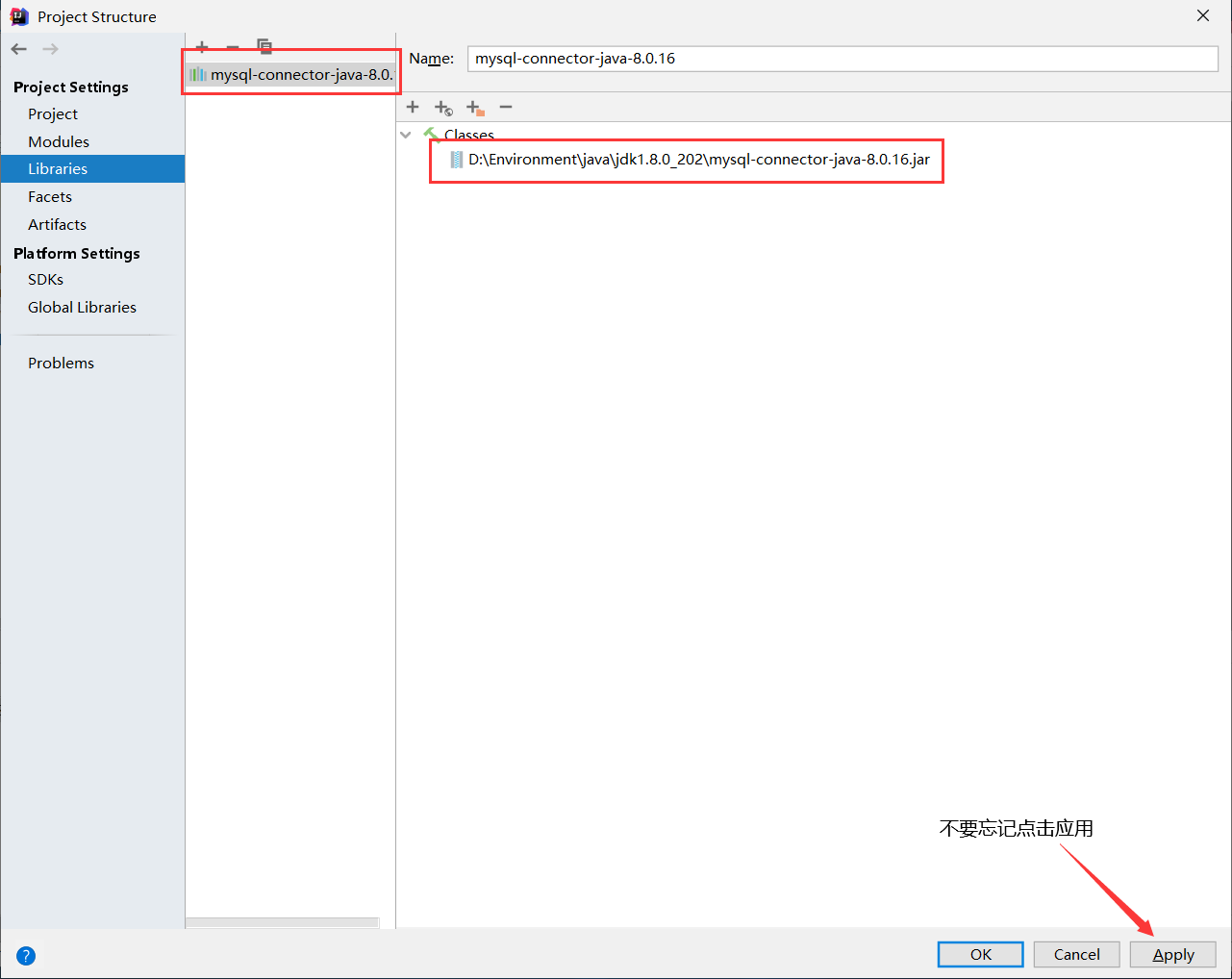
Task: Add a class root with plus
Action: click(413, 107)
